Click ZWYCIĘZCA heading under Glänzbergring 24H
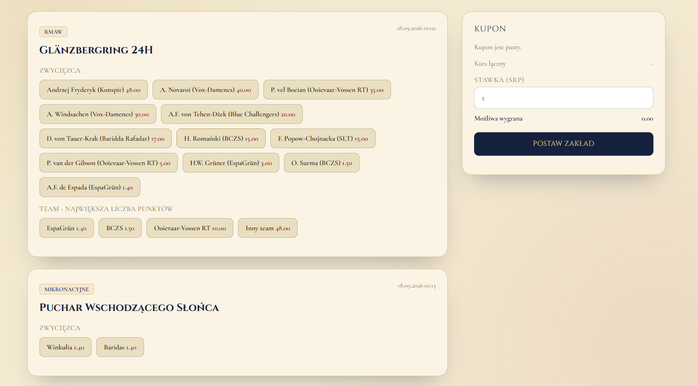The image size is (698, 386). point(60,71)
